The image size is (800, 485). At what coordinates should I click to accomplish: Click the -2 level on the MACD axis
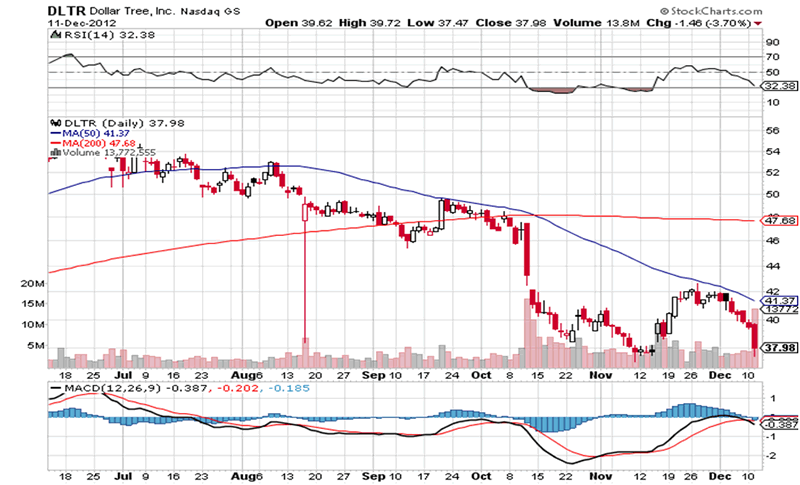click(x=771, y=455)
